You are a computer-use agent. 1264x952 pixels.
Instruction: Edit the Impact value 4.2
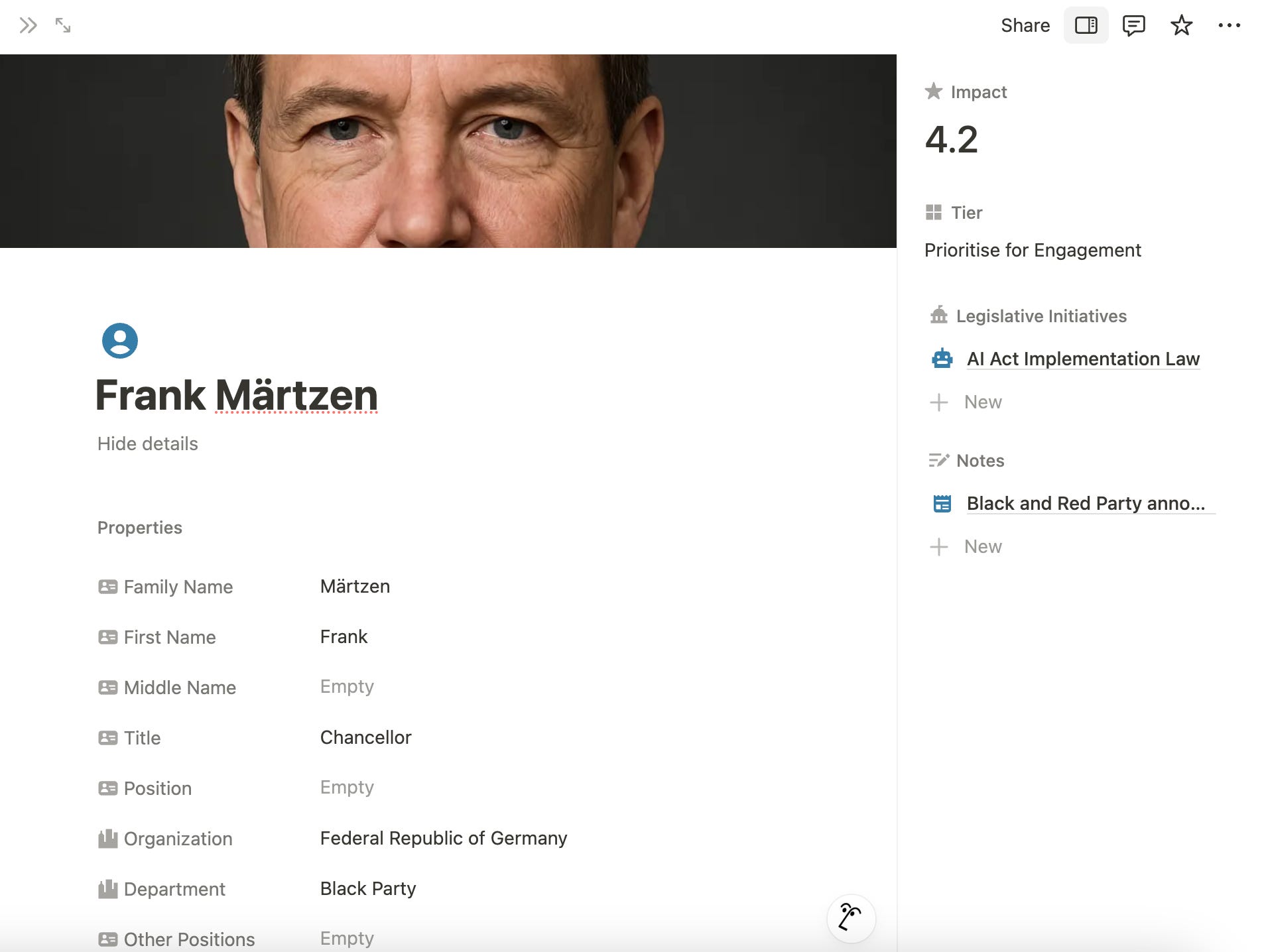coord(952,140)
